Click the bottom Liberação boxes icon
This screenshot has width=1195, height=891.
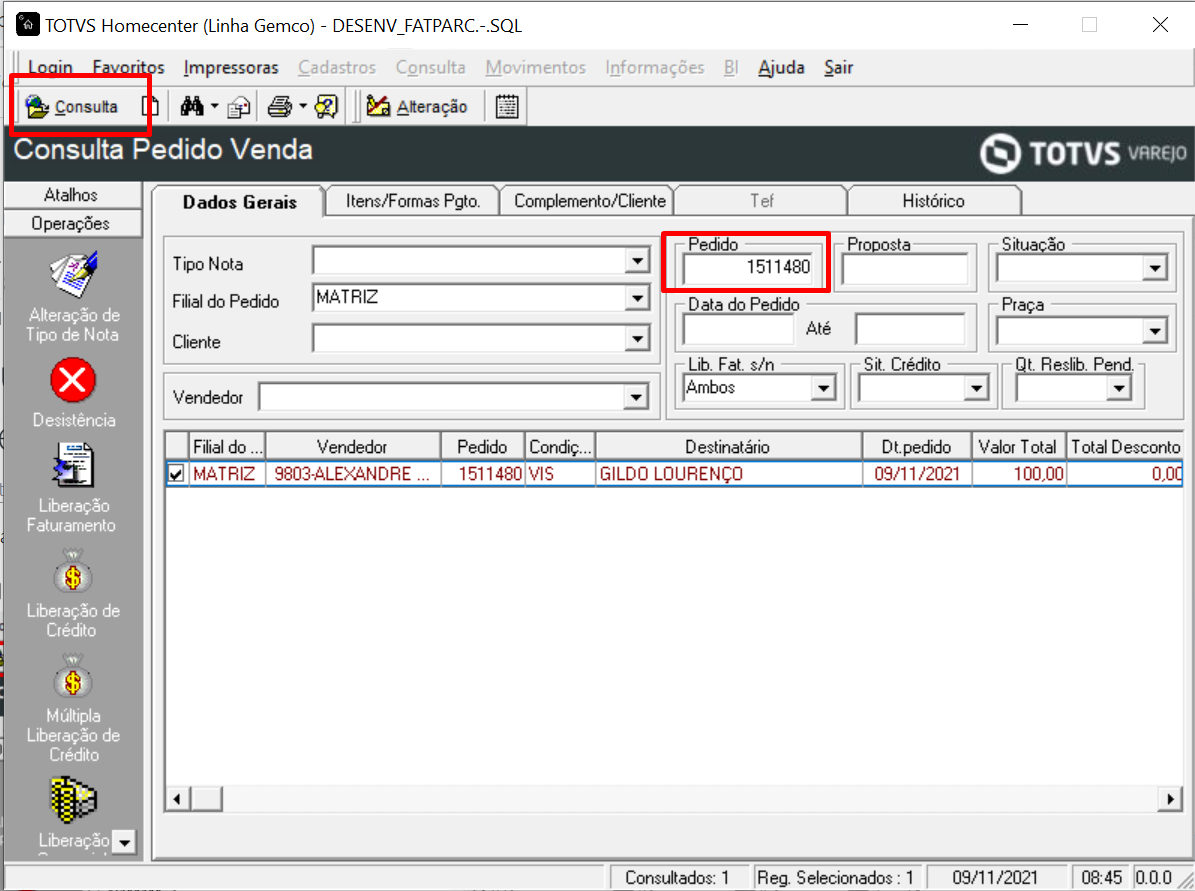(73, 799)
